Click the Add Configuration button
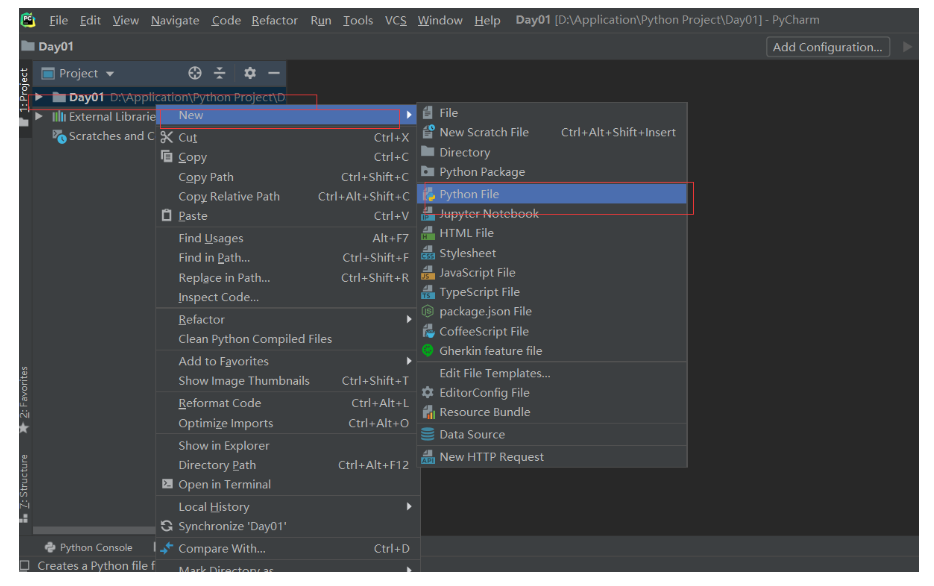 827,47
